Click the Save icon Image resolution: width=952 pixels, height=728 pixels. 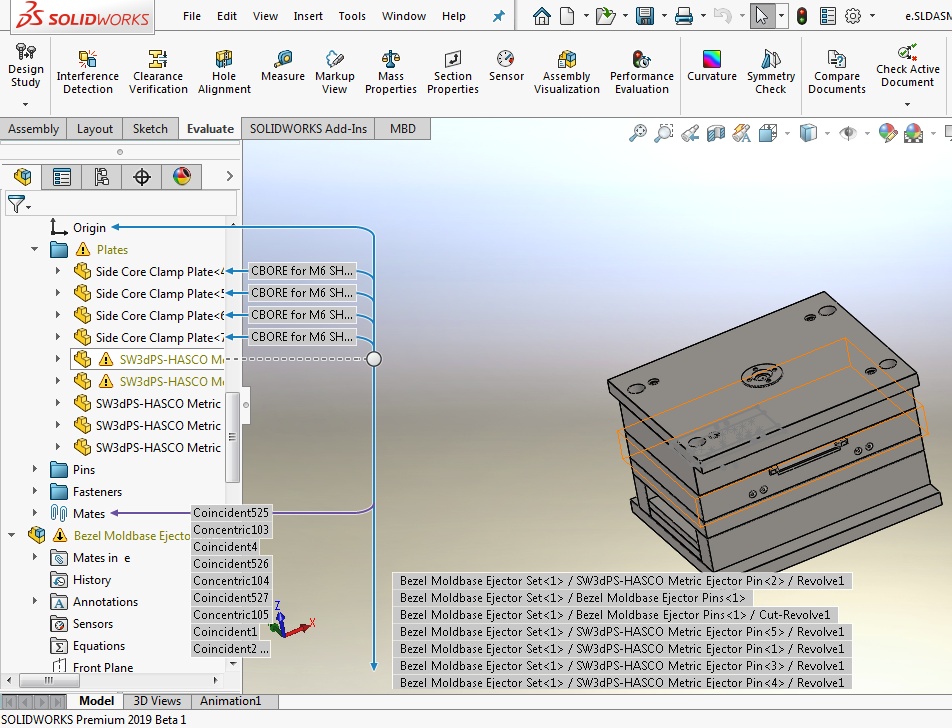click(x=645, y=16)
